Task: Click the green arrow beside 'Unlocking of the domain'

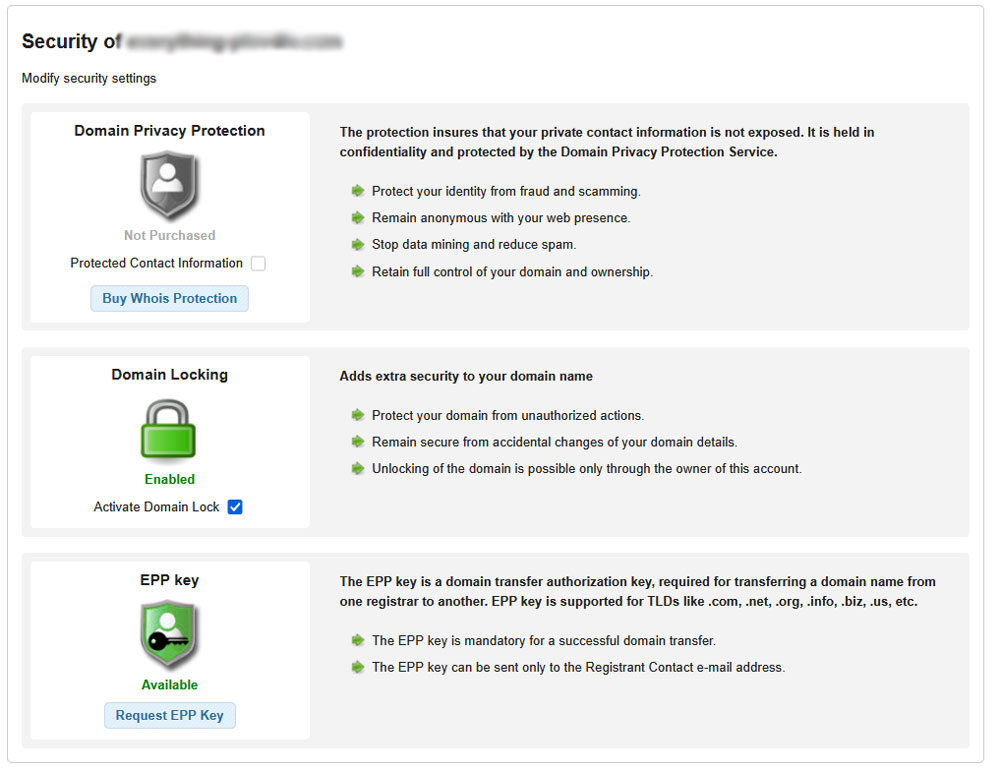Action: [358, 468]
